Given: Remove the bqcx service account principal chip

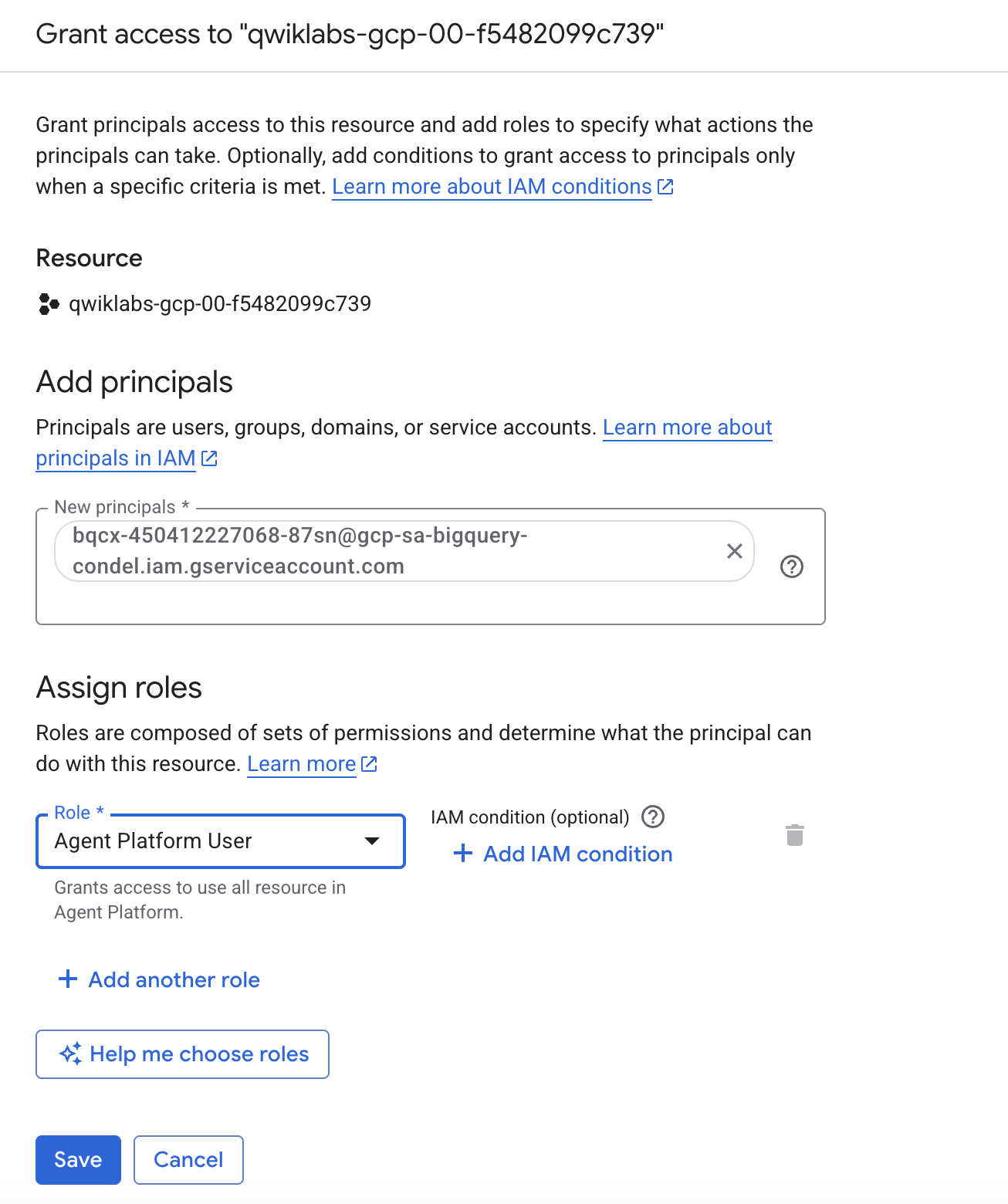Looking at the screenshot, I should tap(734, 551).
